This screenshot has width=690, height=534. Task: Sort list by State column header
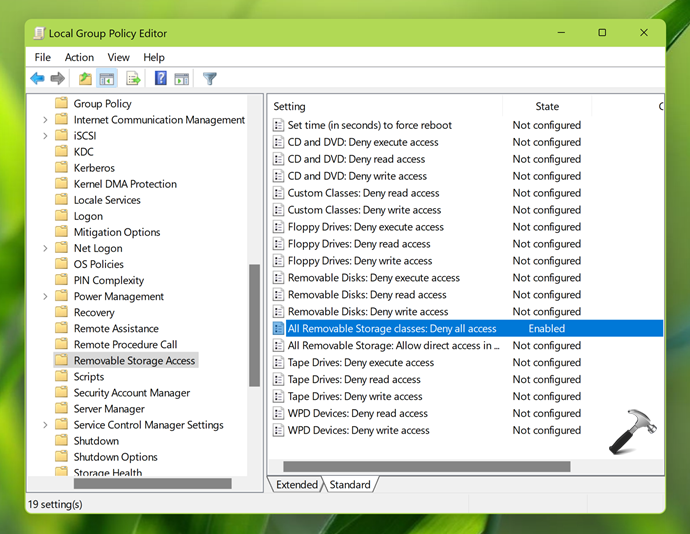(547, 106)
